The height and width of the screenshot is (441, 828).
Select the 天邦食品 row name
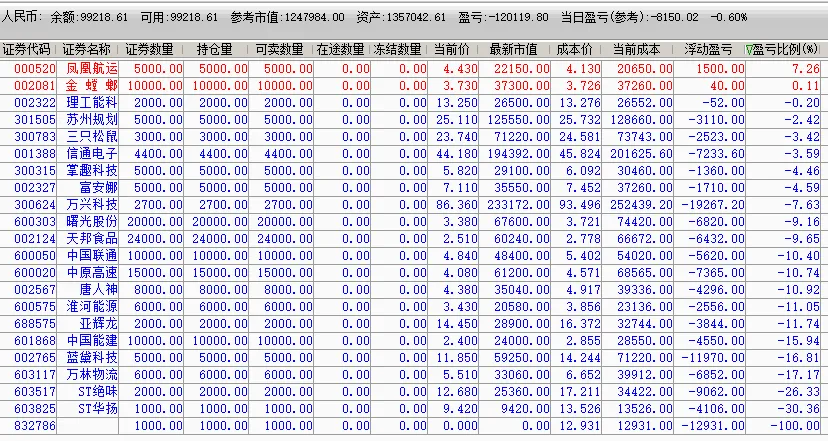pyautogui.click(x=92, y=239)
